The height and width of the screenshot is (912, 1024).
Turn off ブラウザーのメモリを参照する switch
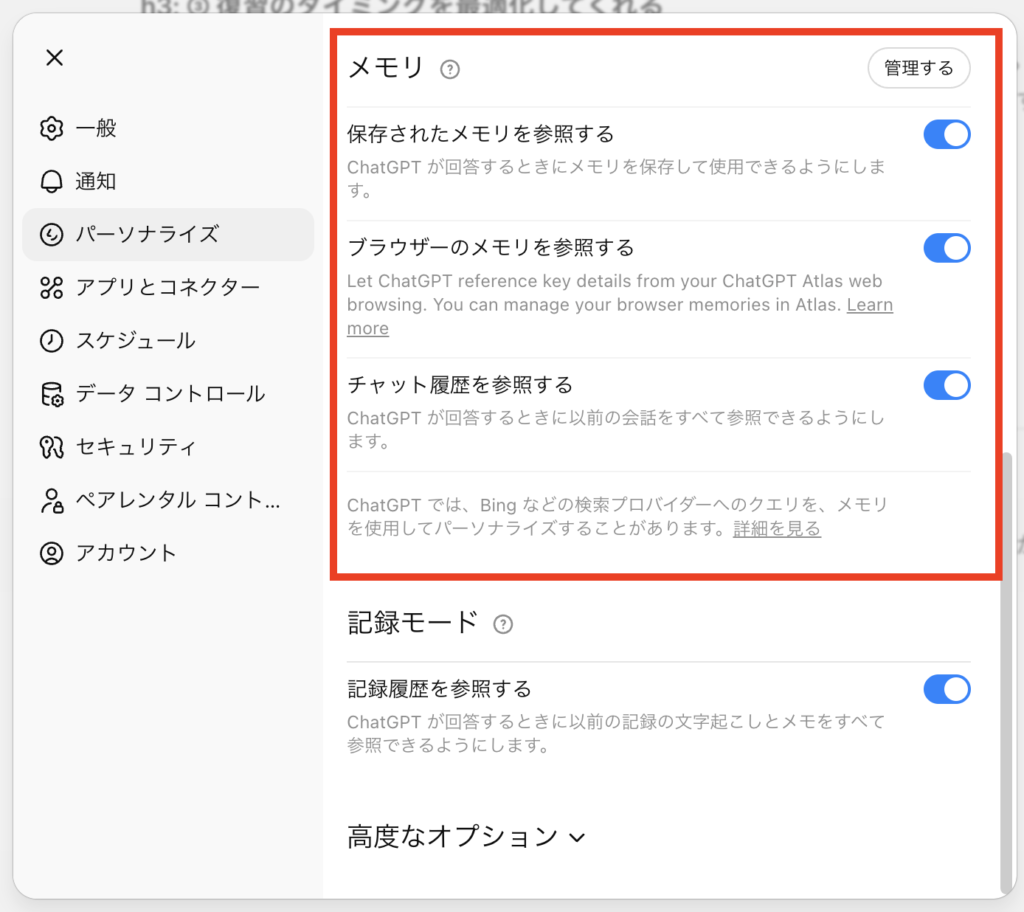pos(946,248)
